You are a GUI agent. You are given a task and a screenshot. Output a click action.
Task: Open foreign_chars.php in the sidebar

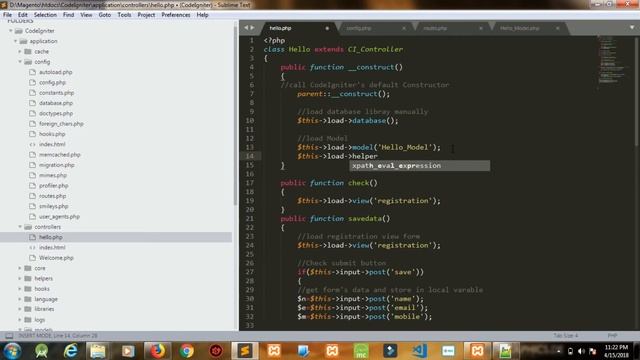click(x=61, y=124)
